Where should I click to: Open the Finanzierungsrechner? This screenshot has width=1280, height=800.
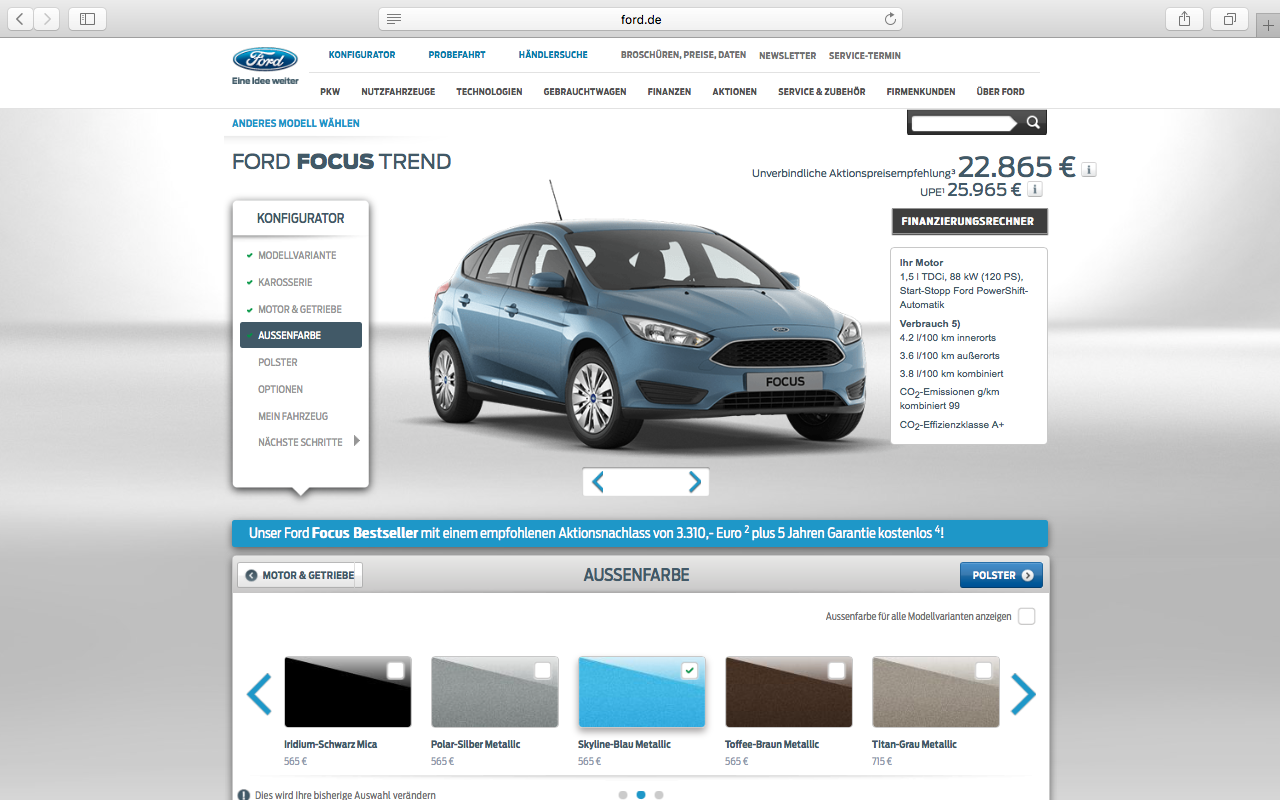pyautogui.click(x=970, y=221)
